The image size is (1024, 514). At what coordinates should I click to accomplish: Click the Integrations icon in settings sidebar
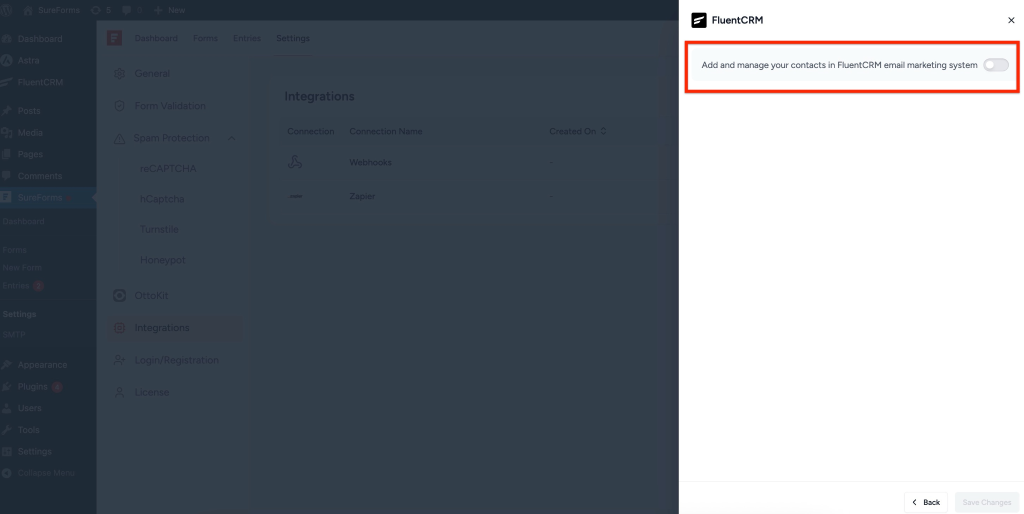click(120, 328)
